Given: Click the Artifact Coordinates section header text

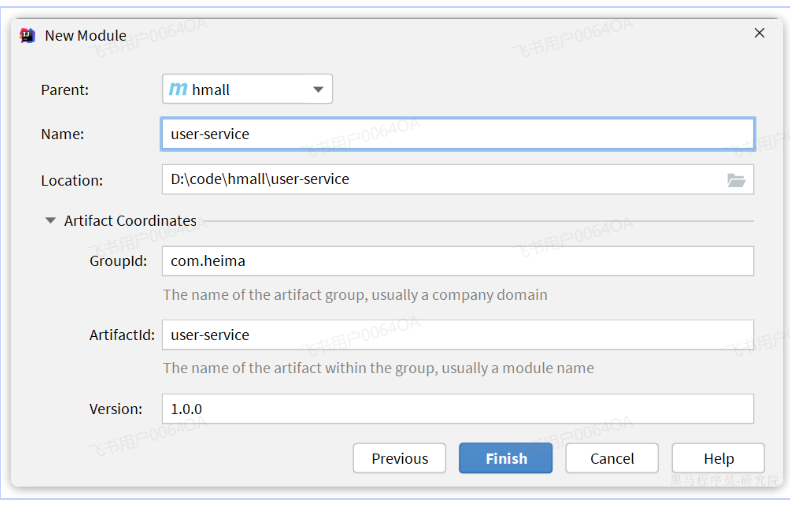Looking at the screenshot, I should coord(130,221).
